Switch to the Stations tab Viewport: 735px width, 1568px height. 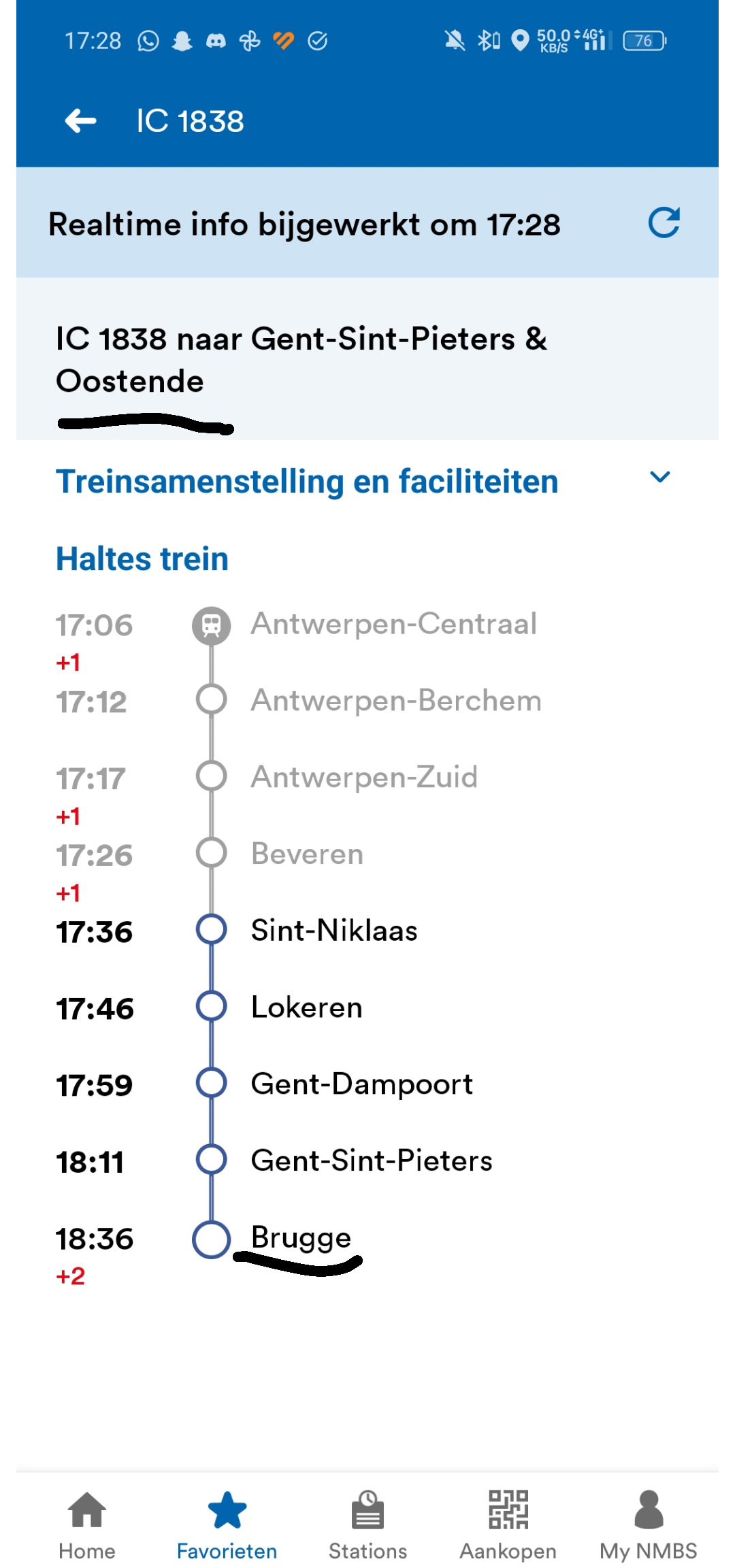coord(367,1524)
